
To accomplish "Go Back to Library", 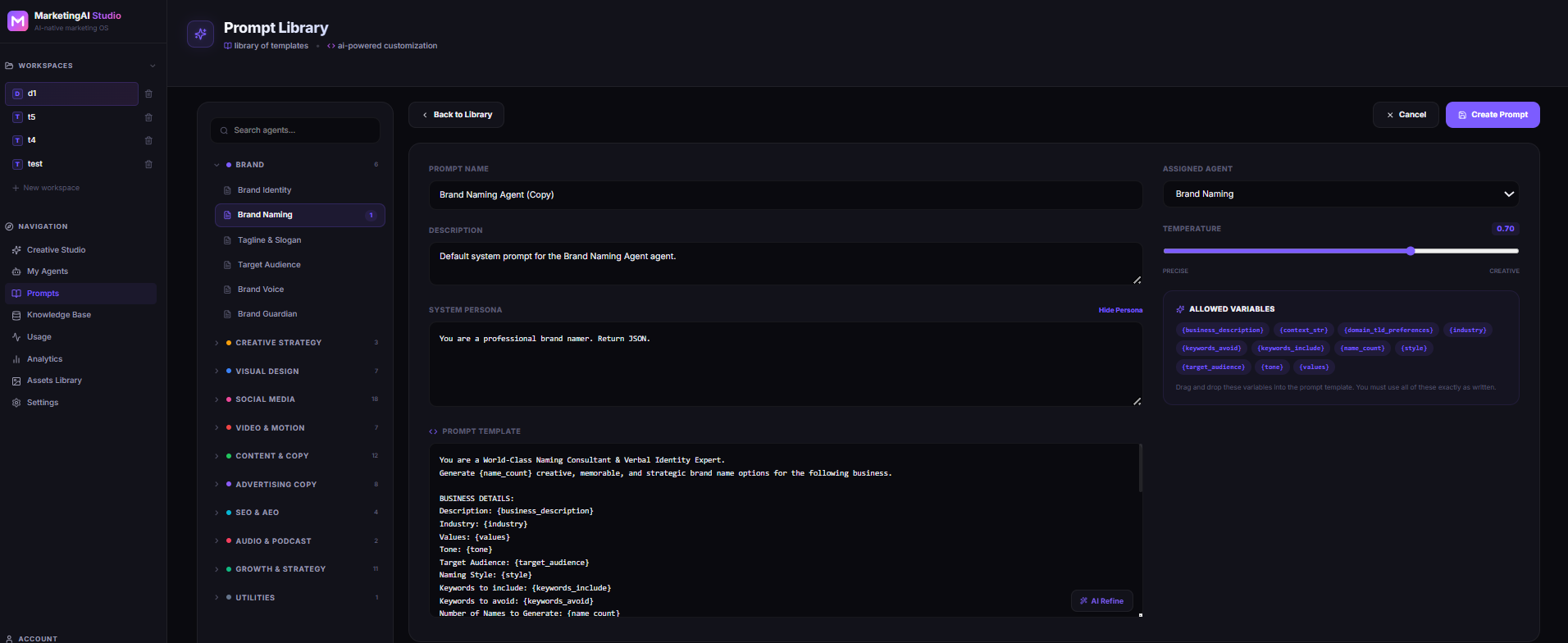I will pyautogui.click(x=456, y=115).
